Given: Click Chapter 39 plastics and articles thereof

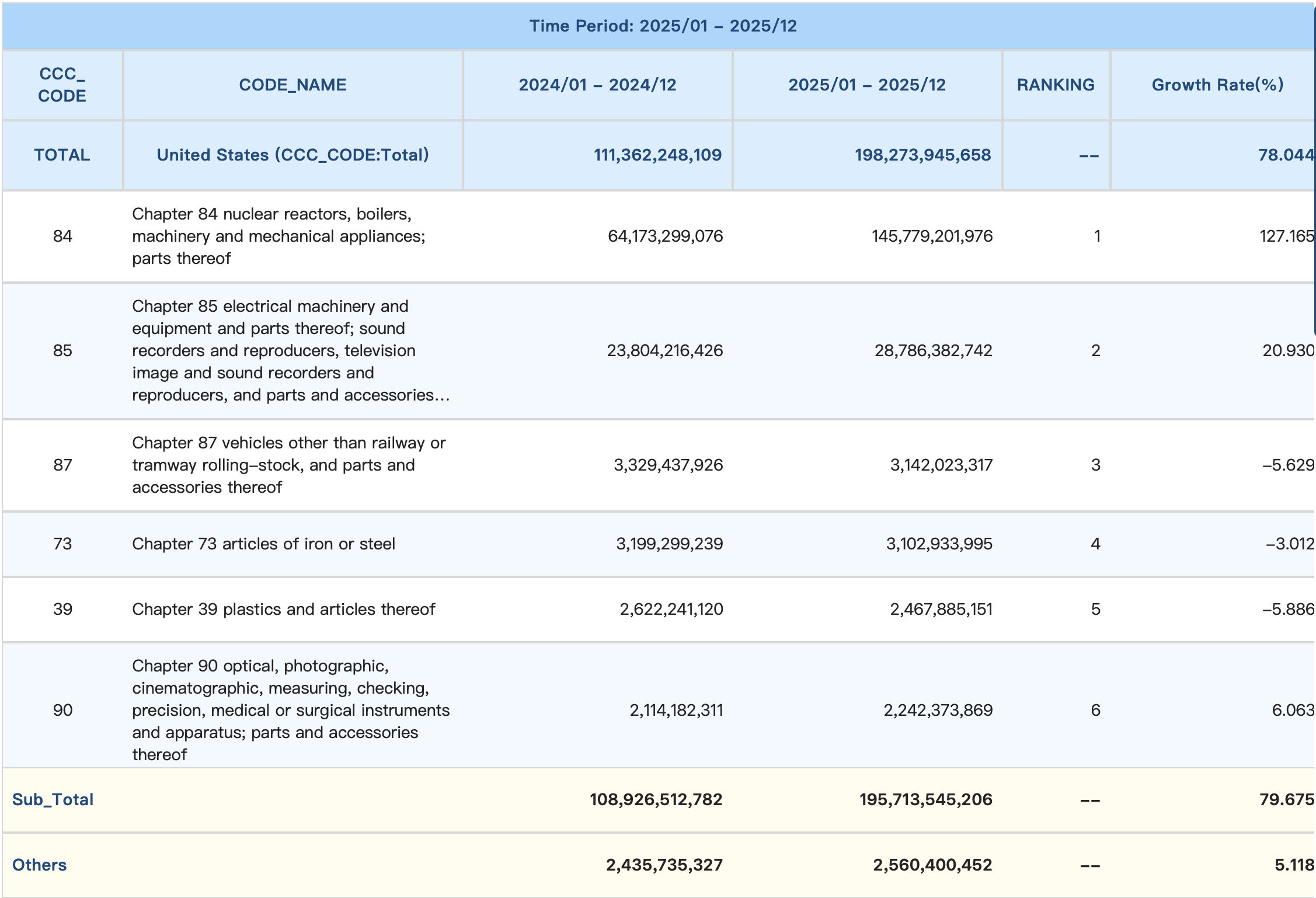Looking at the screenshot, I should click(x=283, y=609).
